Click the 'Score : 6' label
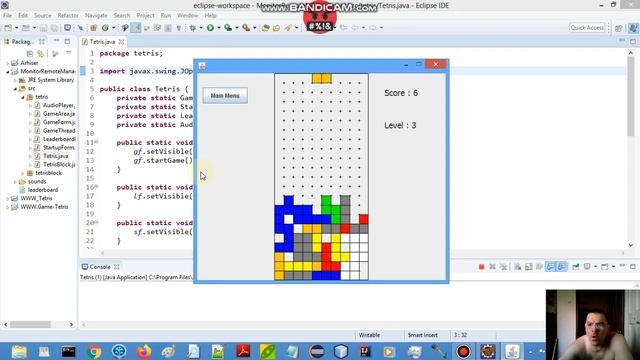 [401, 93]
